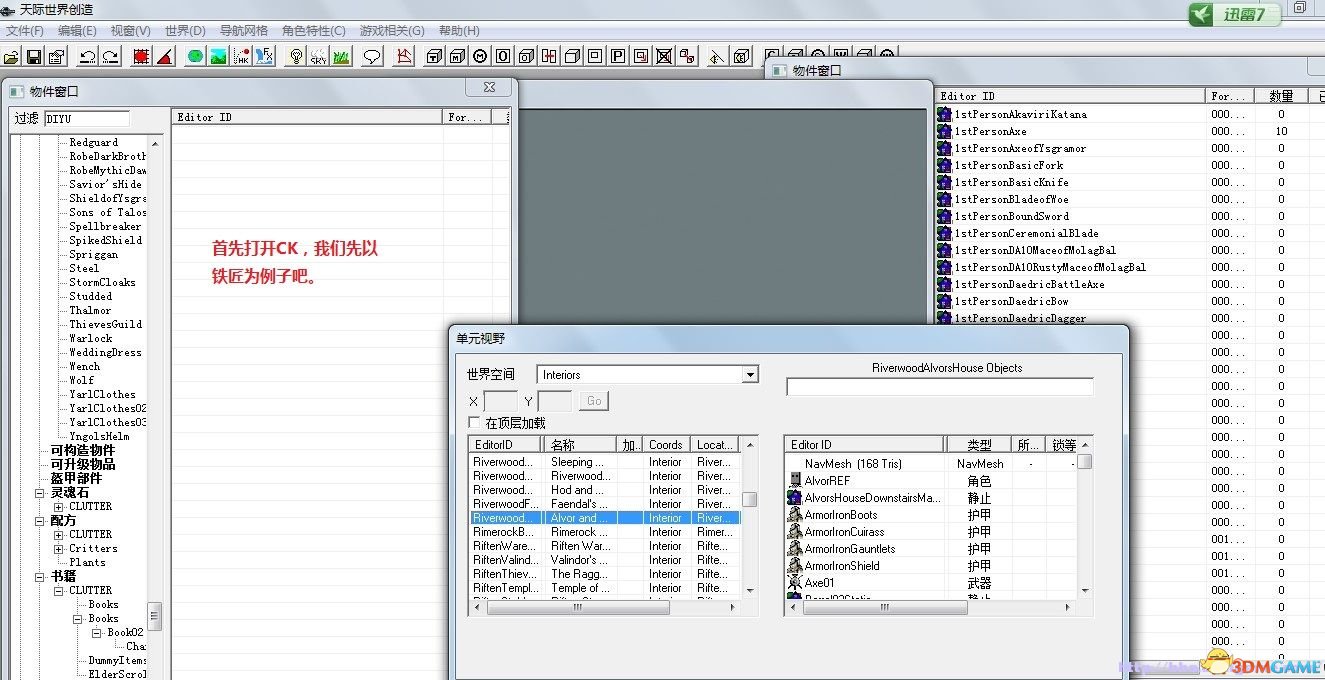Open the 帮助(H) menu
The image size is (1325, 680).
[459, 31]
